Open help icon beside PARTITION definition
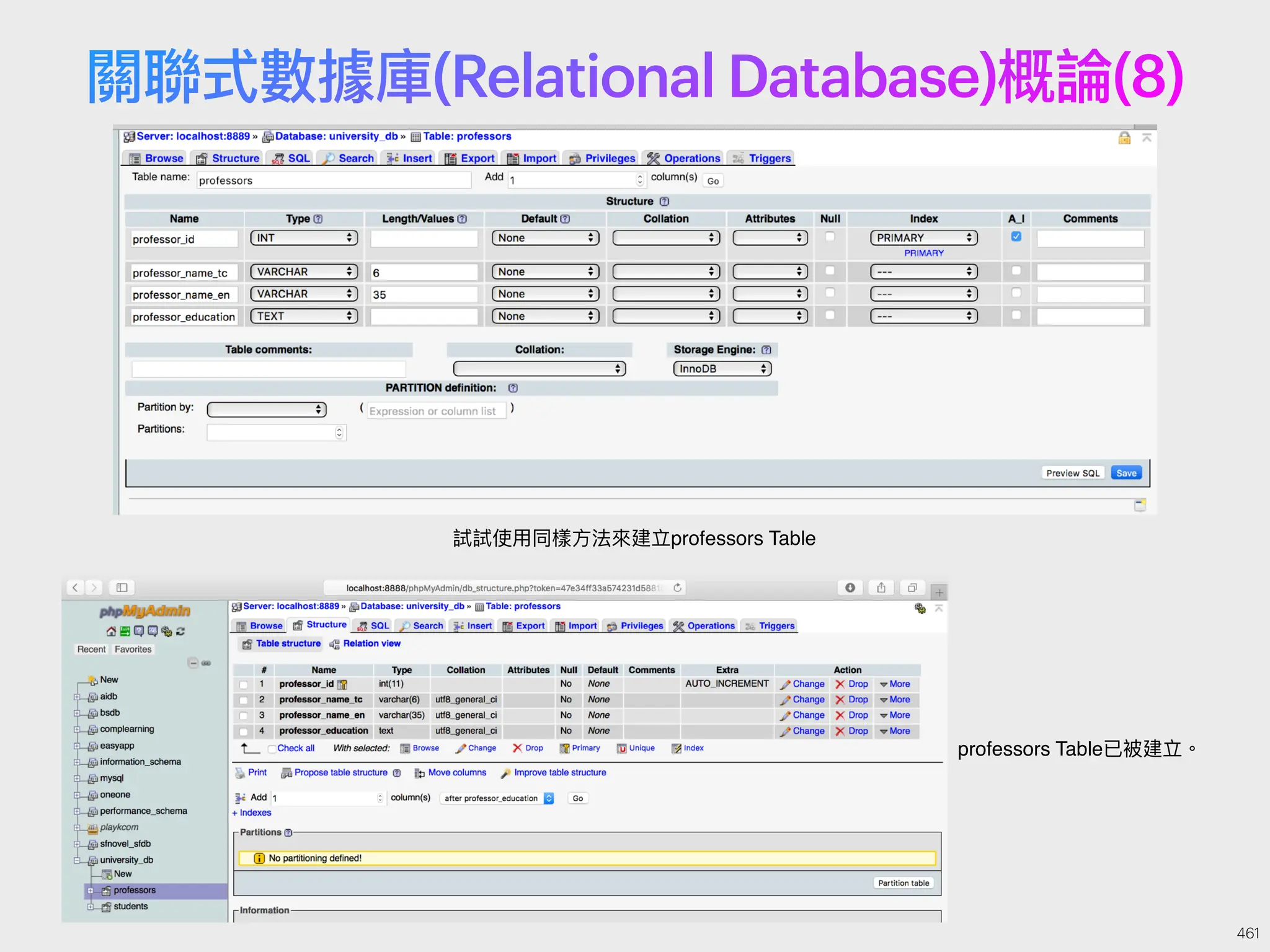This screenshot has width=1270, height=952. click(513, 388)
